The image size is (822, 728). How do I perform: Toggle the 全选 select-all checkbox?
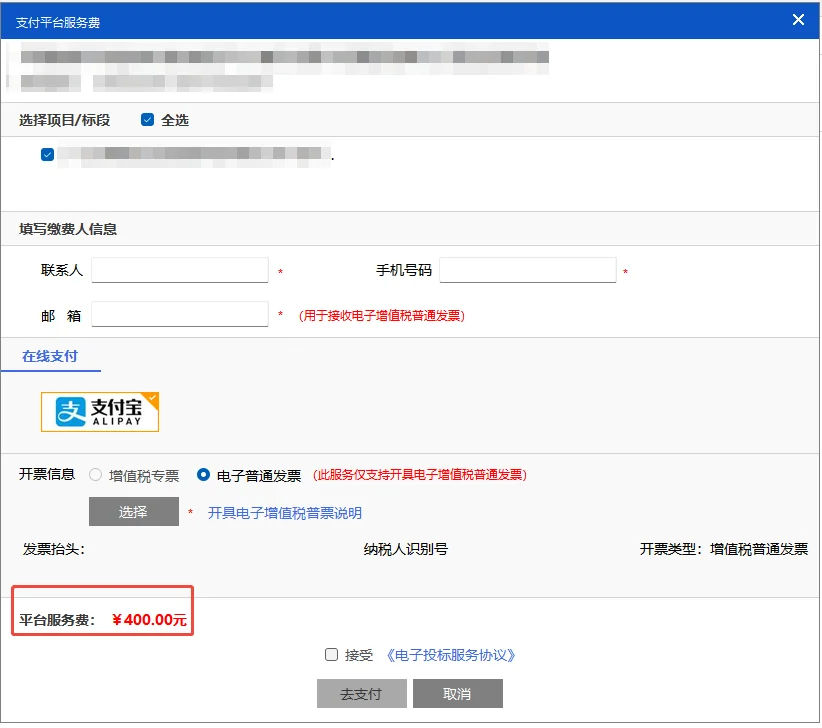[x=147, y=118]
